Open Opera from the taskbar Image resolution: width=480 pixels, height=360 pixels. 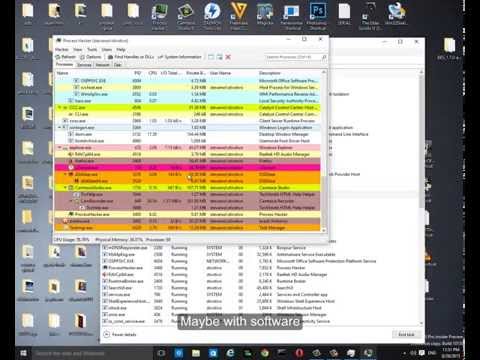tap(299, 353)
